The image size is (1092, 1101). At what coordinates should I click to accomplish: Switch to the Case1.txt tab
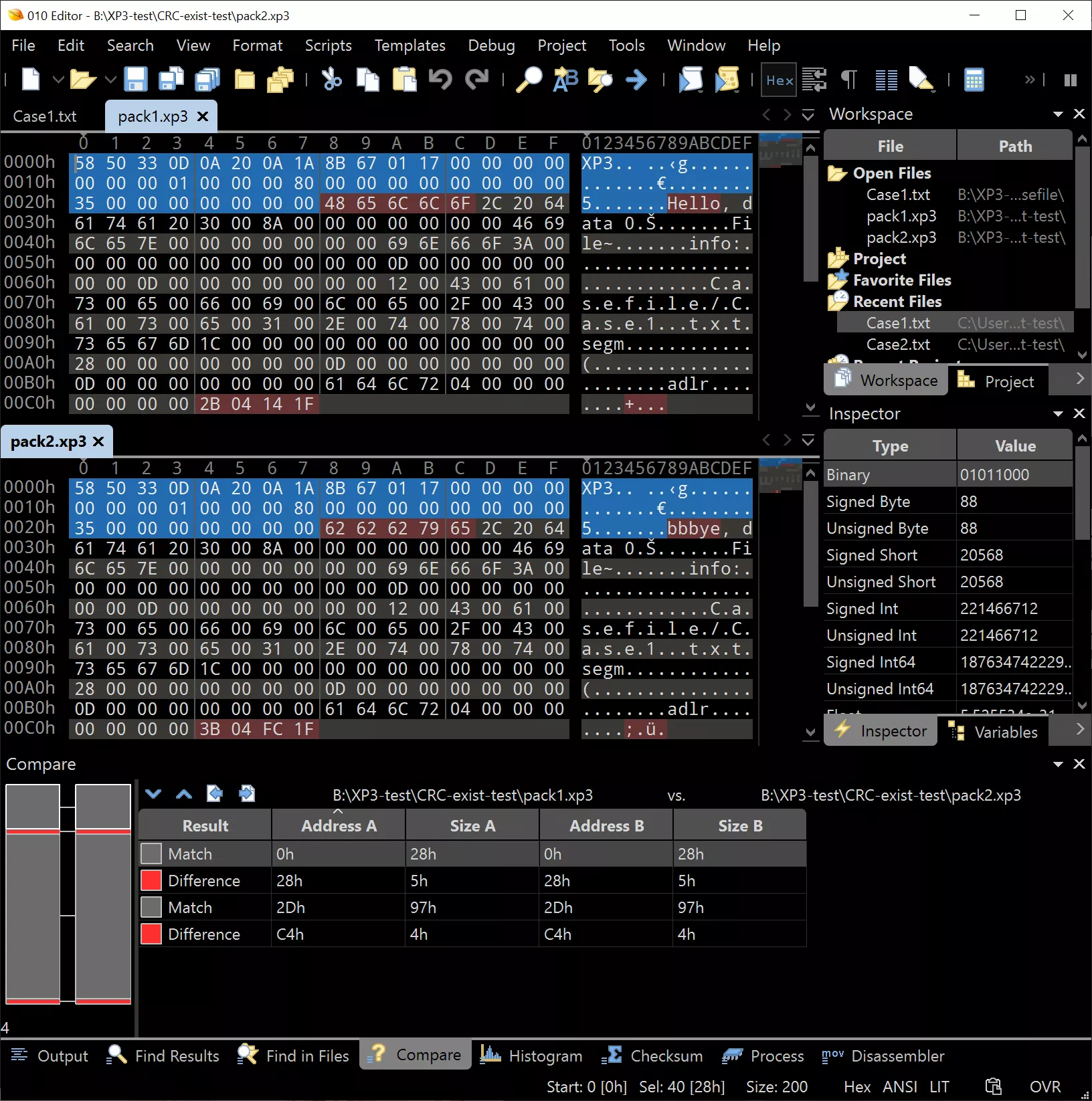click(45, 116)
